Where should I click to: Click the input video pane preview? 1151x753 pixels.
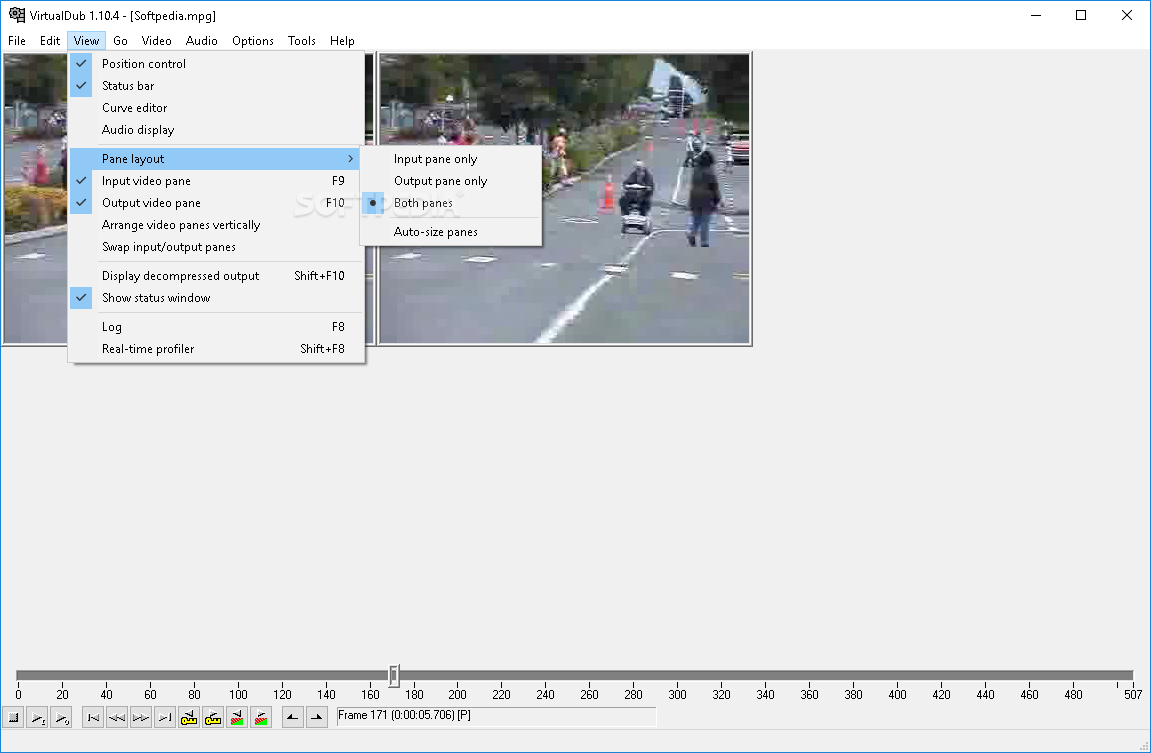pos(35,198)
